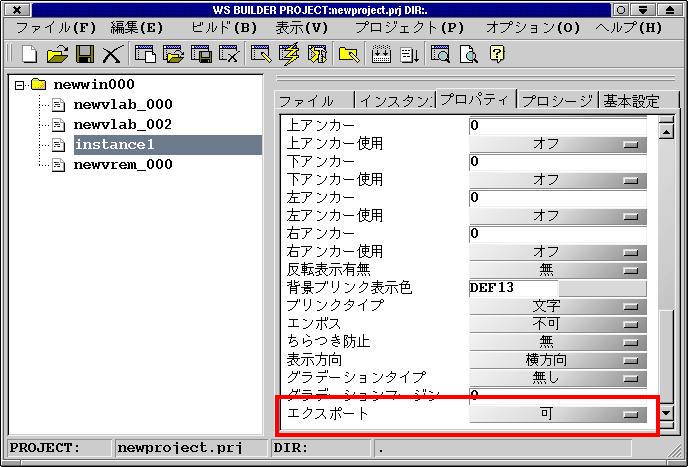Click the property list scroll up arrow
688x467 pixels.
666,131
